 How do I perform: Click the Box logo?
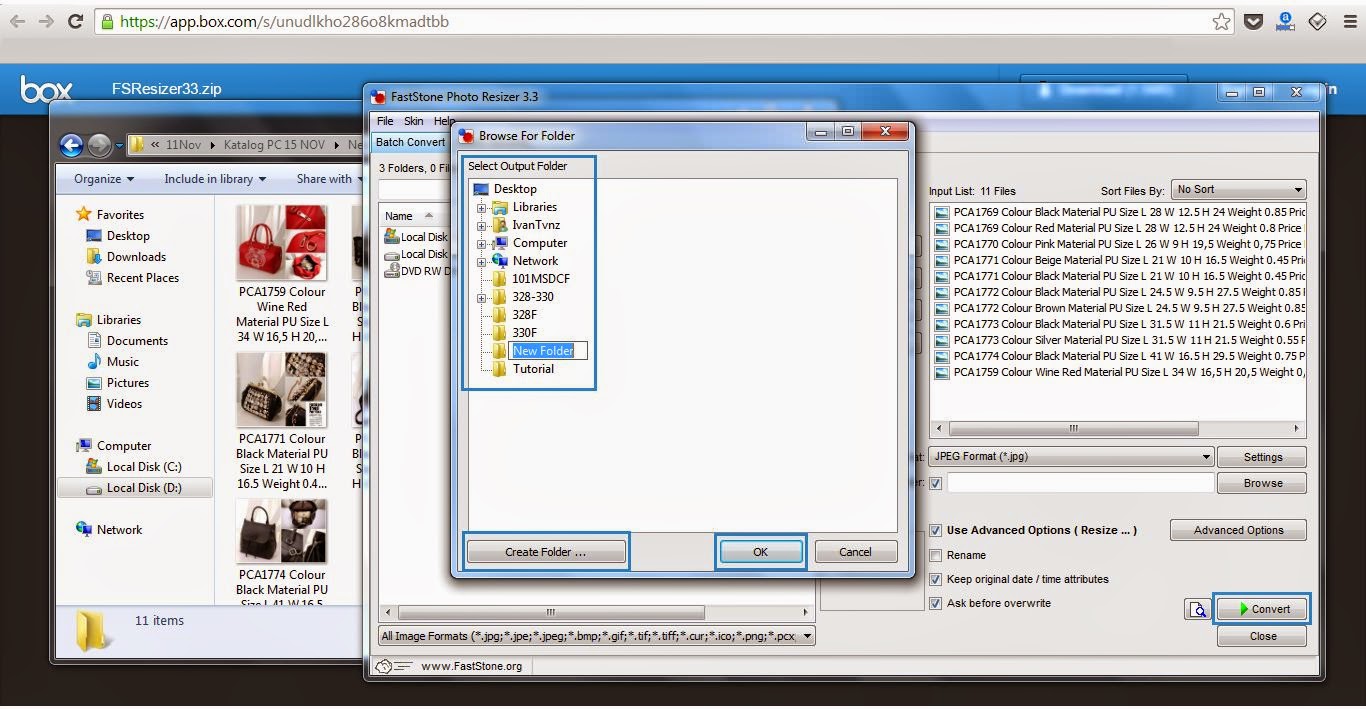click(46, 90)
